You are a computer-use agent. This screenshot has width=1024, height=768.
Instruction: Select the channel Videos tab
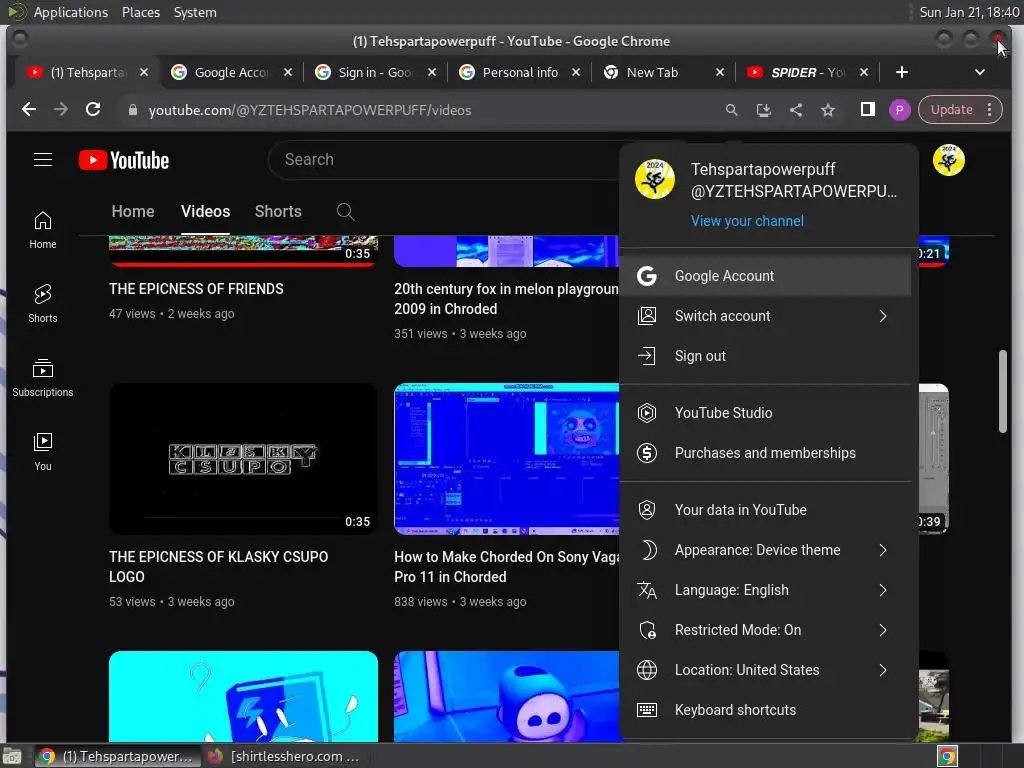(x=206, y=212)
